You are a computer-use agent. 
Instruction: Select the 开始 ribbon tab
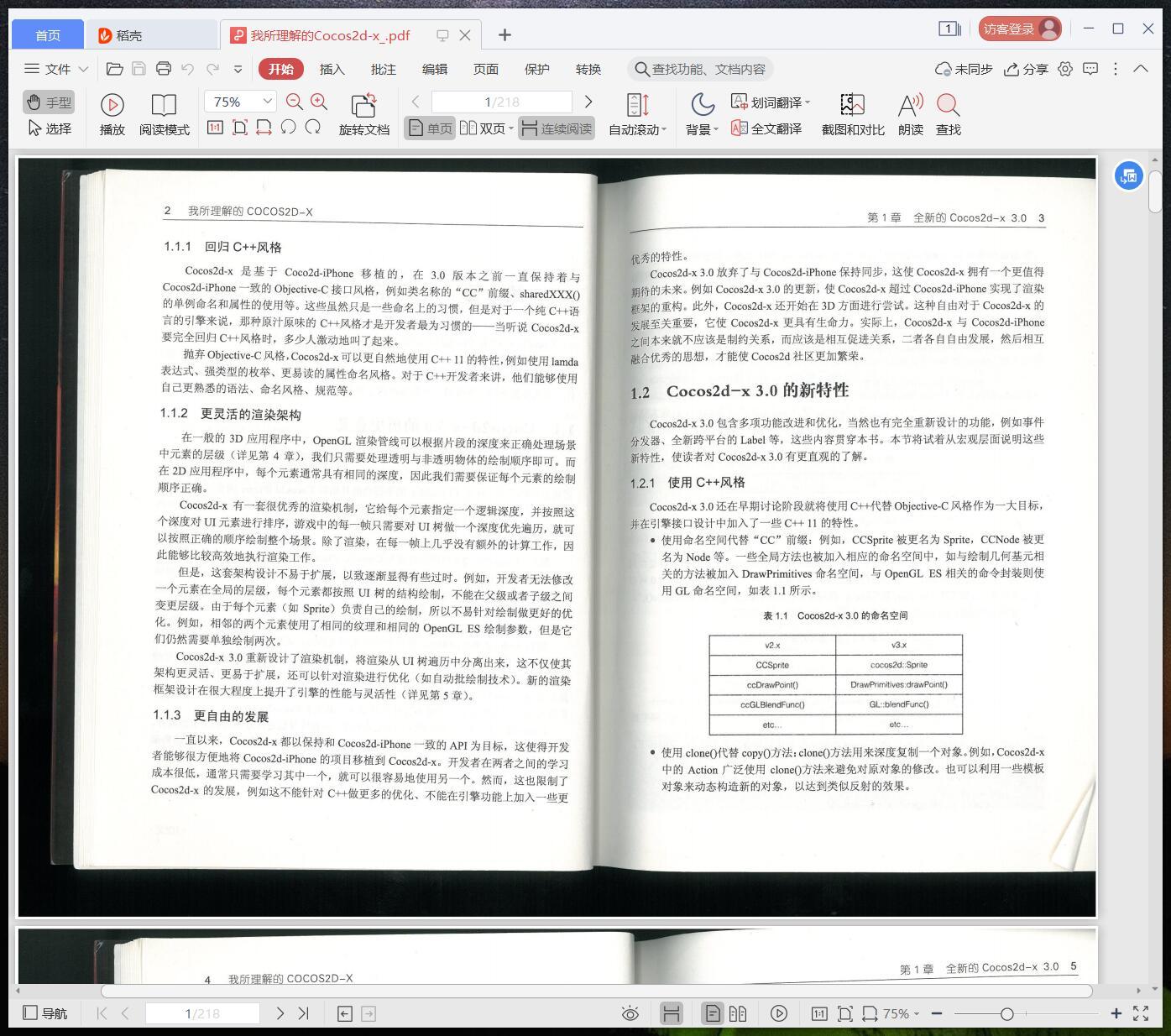280,69
